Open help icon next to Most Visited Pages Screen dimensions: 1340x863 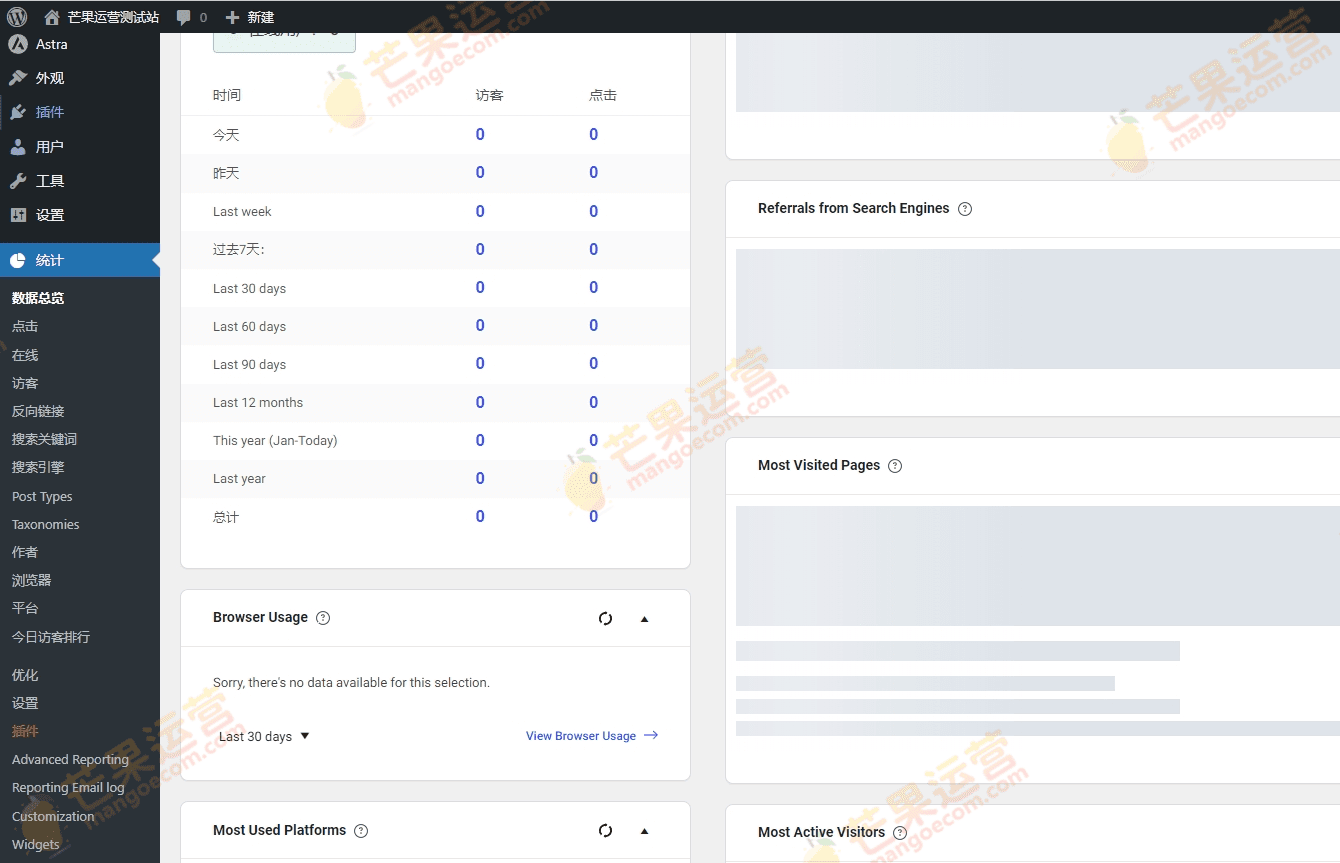pyautogui.click(x=895, y=466)
